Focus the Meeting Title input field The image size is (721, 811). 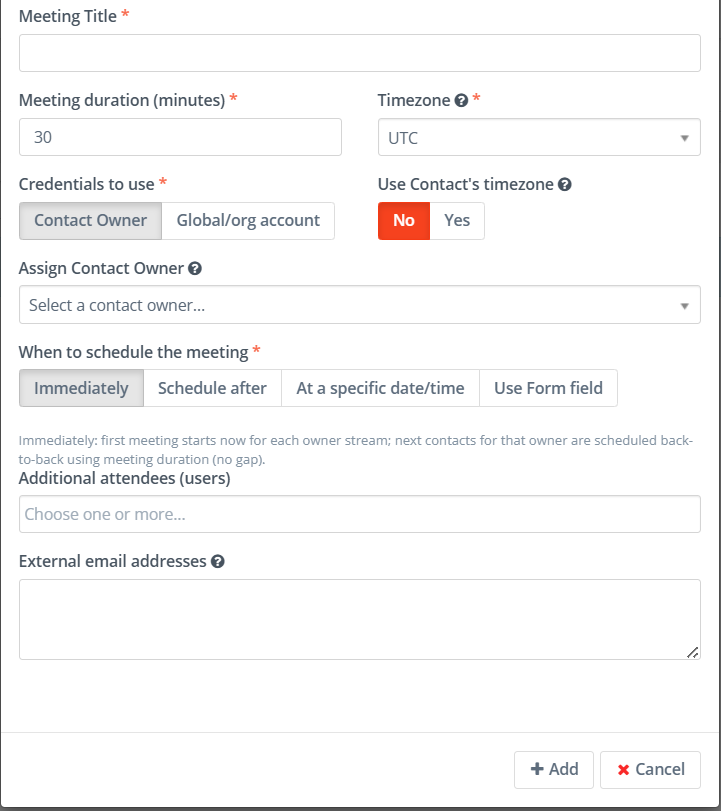pos(360,53)
